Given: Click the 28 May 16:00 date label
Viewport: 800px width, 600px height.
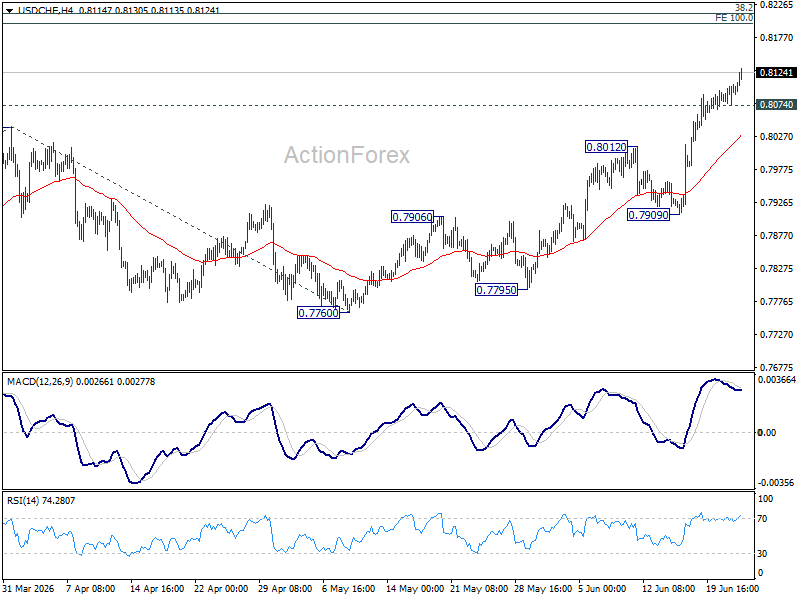Looking at the screenshot, I should point(543,589).
